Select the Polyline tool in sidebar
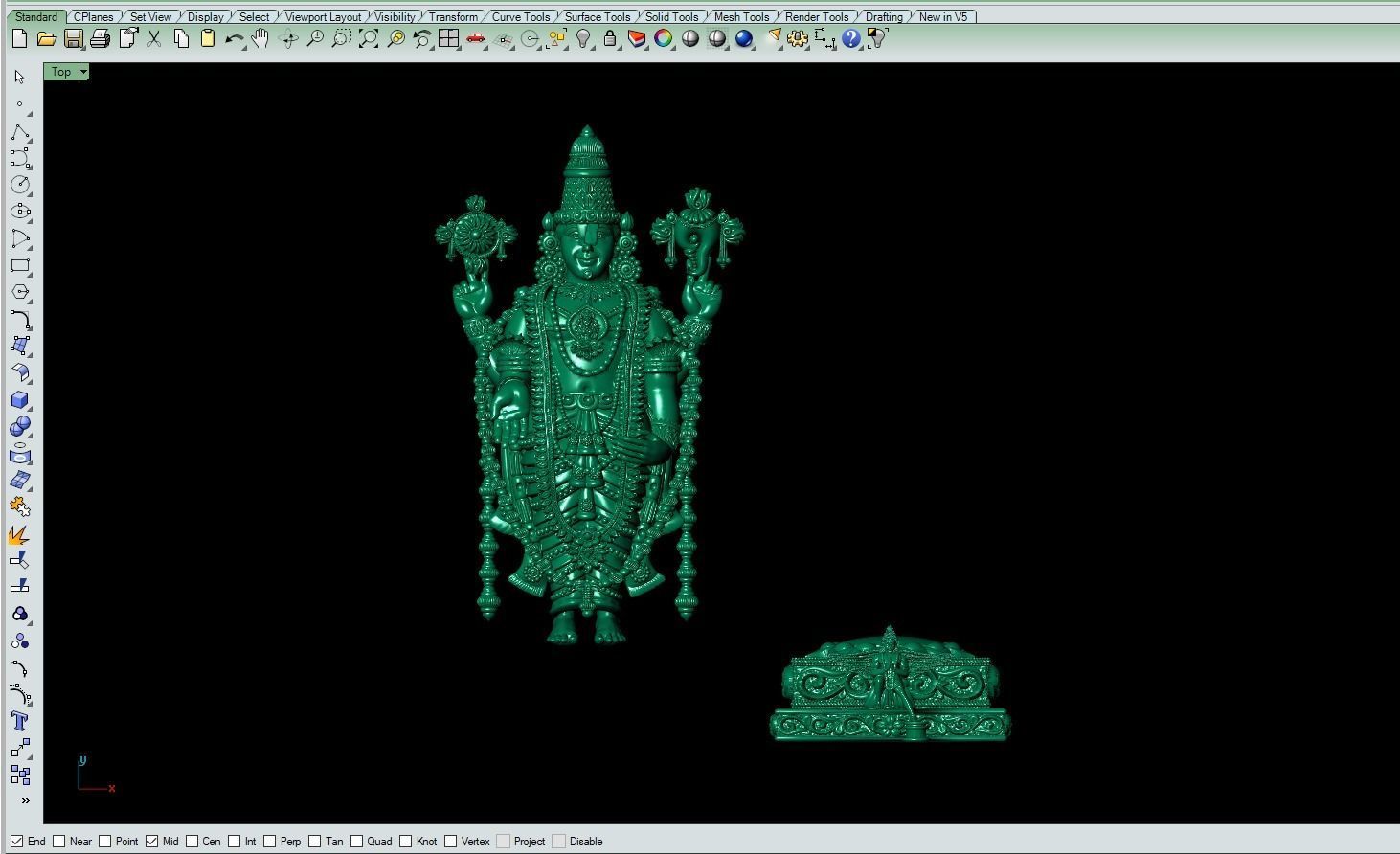 20,131
